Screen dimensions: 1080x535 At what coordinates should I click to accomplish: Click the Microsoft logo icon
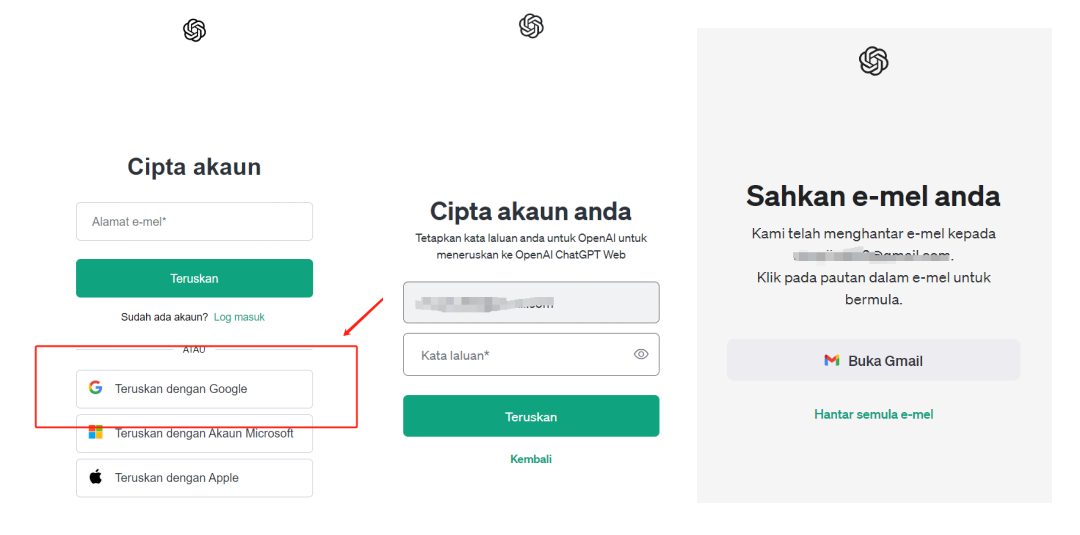pos(95,432)
